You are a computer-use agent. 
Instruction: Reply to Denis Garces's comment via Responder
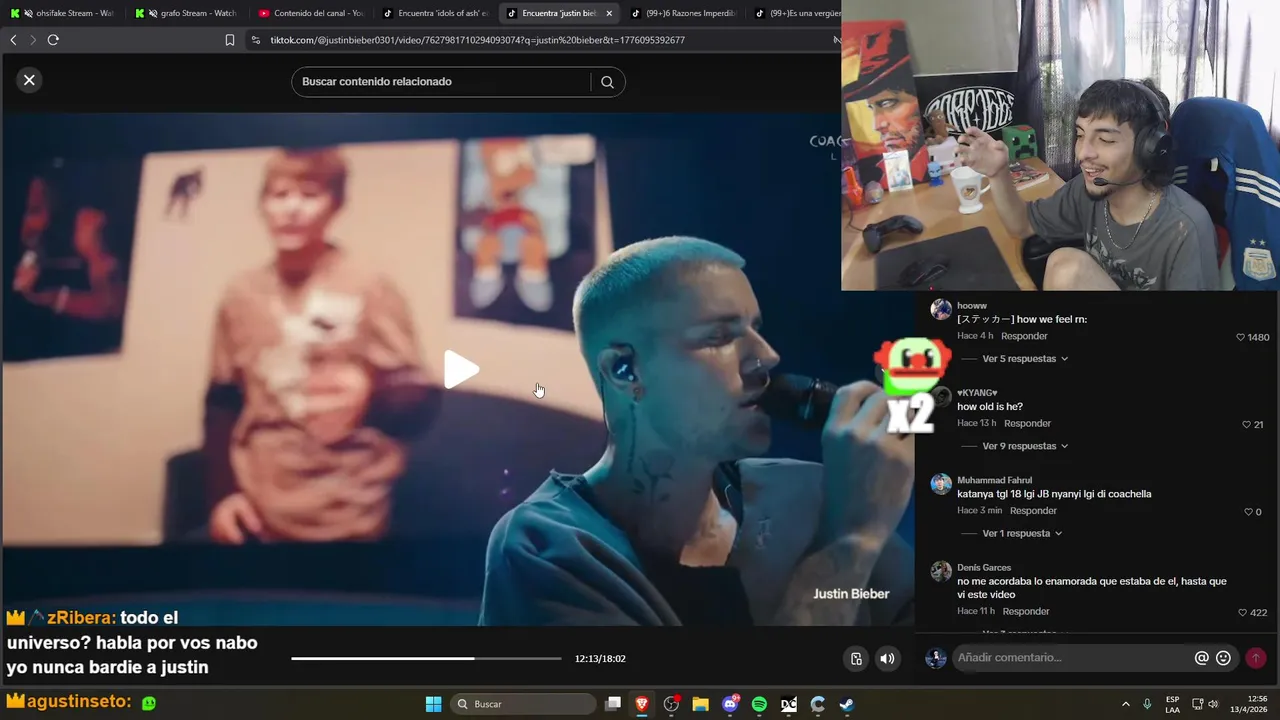click(x=1026, y=611)
